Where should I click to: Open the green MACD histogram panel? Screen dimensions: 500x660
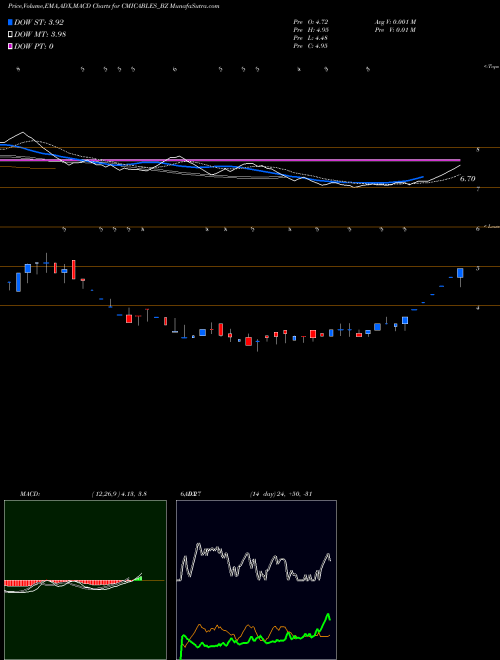(85, 580)
